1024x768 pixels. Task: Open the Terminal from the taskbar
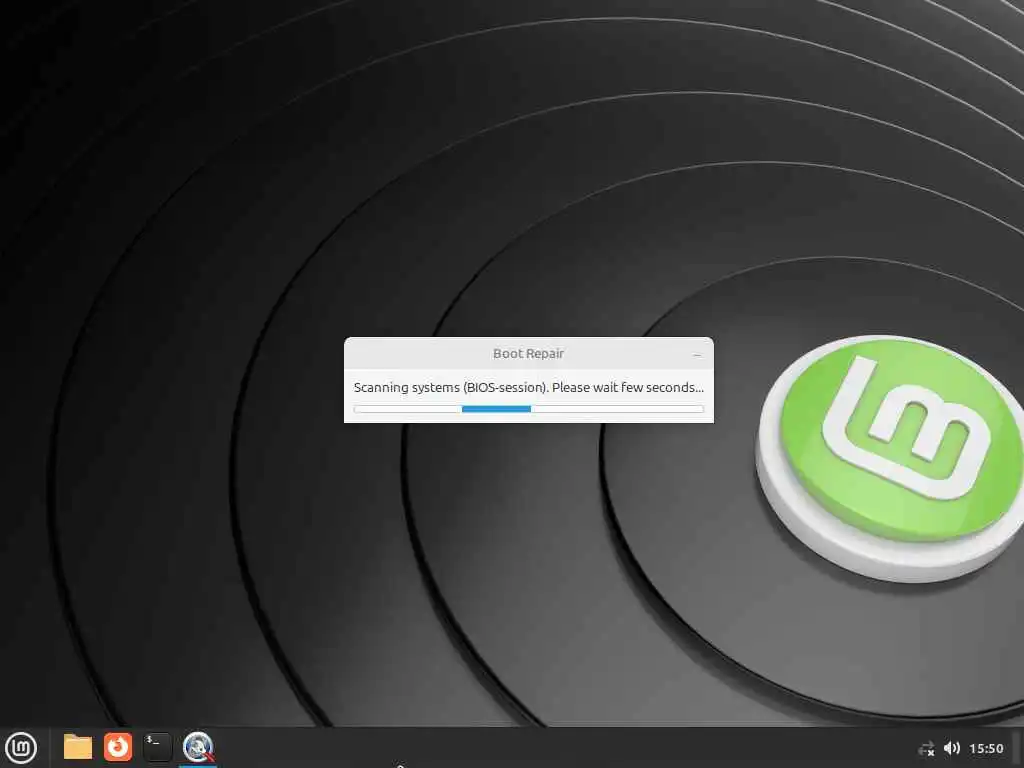pos(157,747)
